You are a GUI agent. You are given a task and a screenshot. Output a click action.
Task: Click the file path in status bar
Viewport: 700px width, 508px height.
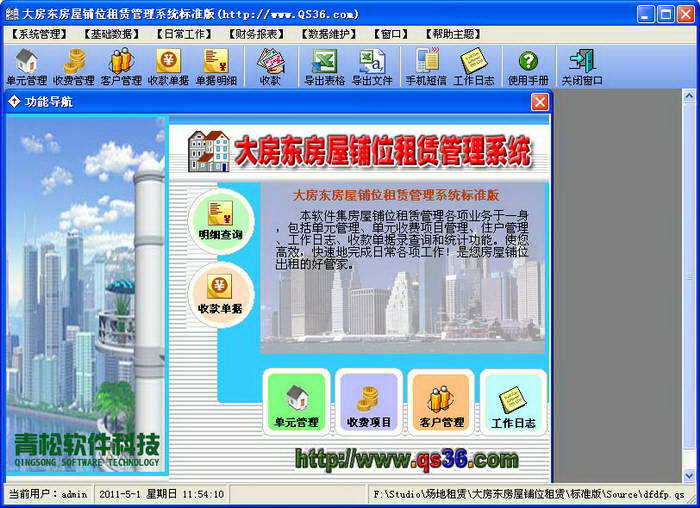[529, 494]
